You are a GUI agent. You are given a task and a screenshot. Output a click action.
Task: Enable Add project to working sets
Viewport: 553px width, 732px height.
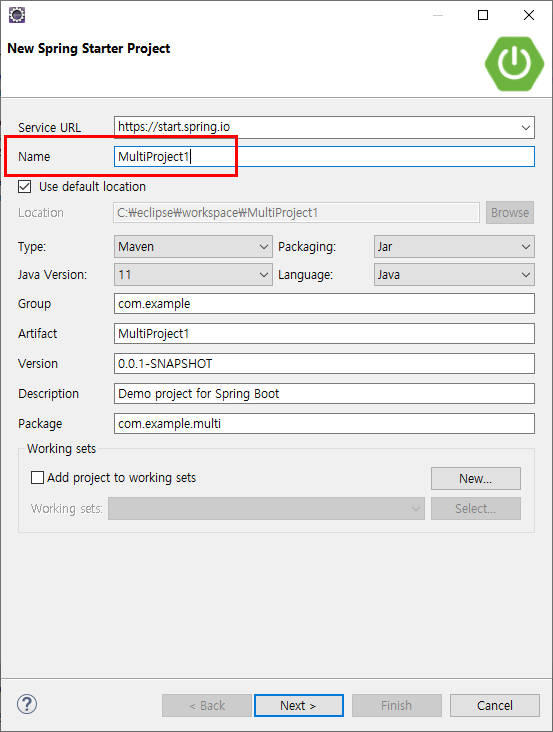(x=37, y=478)
